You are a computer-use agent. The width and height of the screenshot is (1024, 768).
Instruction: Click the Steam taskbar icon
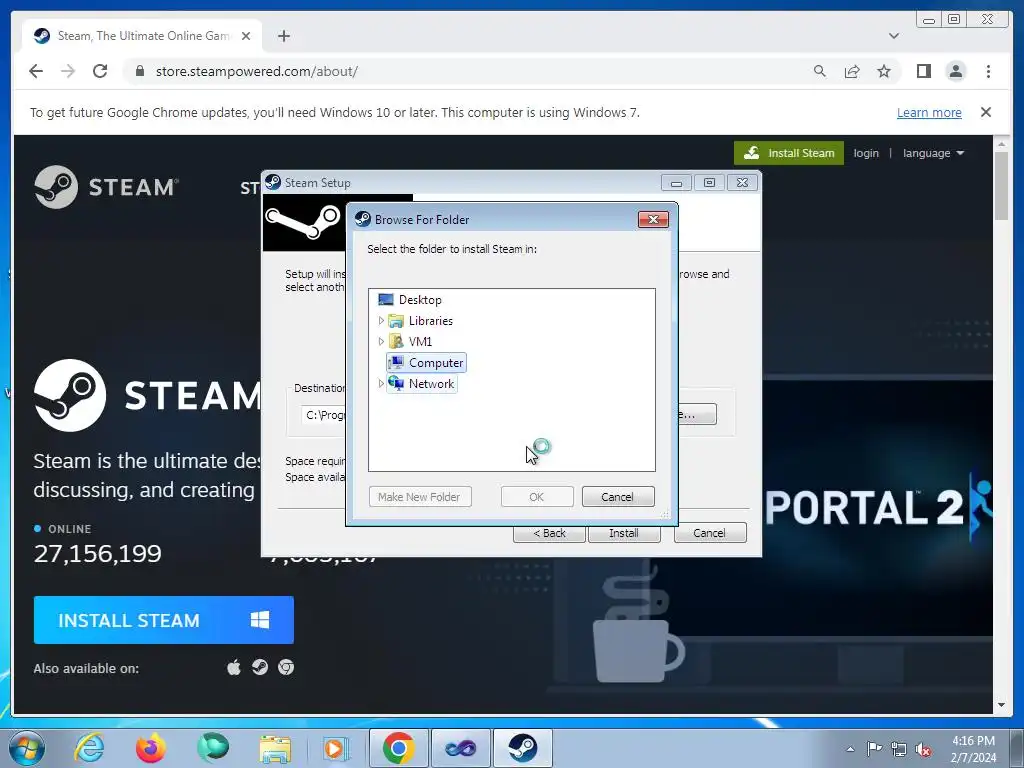coord(522,748)
